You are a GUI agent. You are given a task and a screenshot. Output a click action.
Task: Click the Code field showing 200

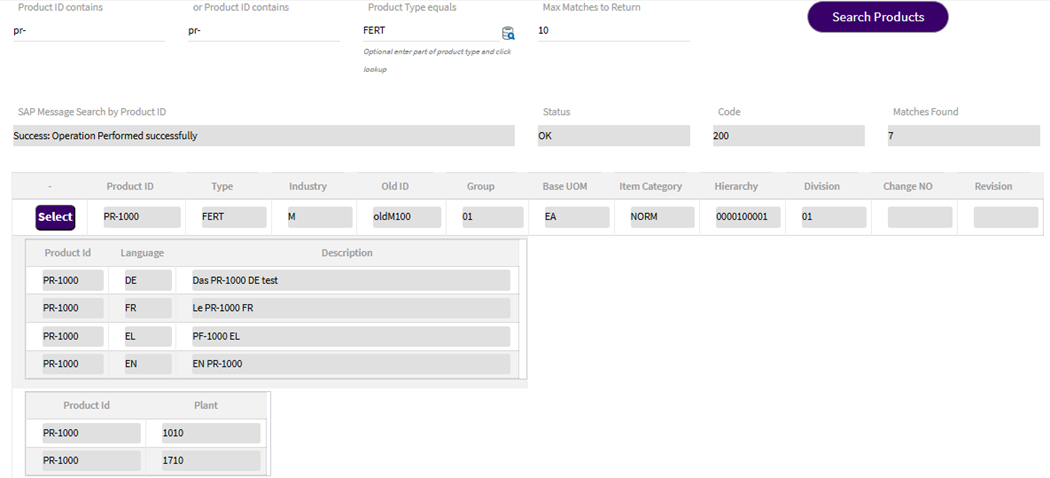[x=789, y=136]
